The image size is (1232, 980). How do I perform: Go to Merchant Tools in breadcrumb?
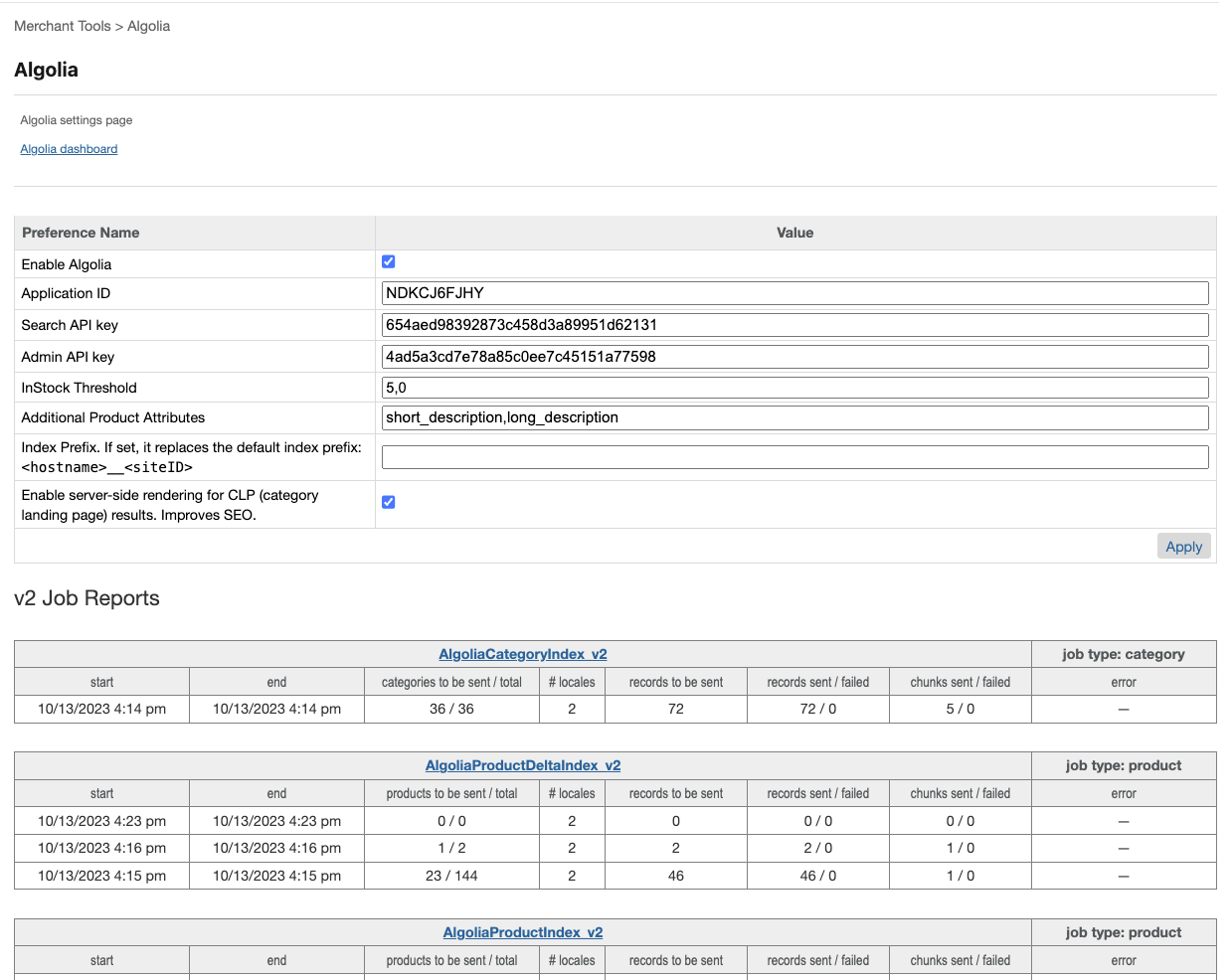63,26
